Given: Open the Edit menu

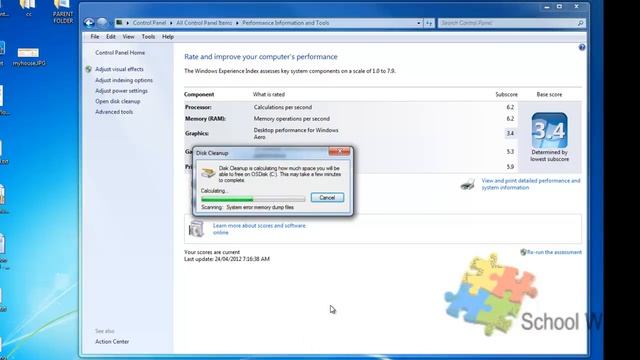Looking at the screenshot, I should [x=111, y=37].
